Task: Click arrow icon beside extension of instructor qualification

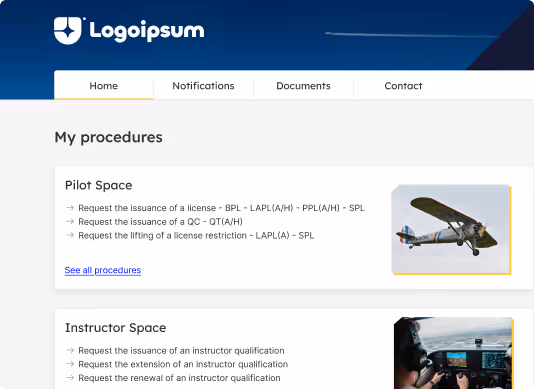Action: pyautogui.click(x=70, y=364)
